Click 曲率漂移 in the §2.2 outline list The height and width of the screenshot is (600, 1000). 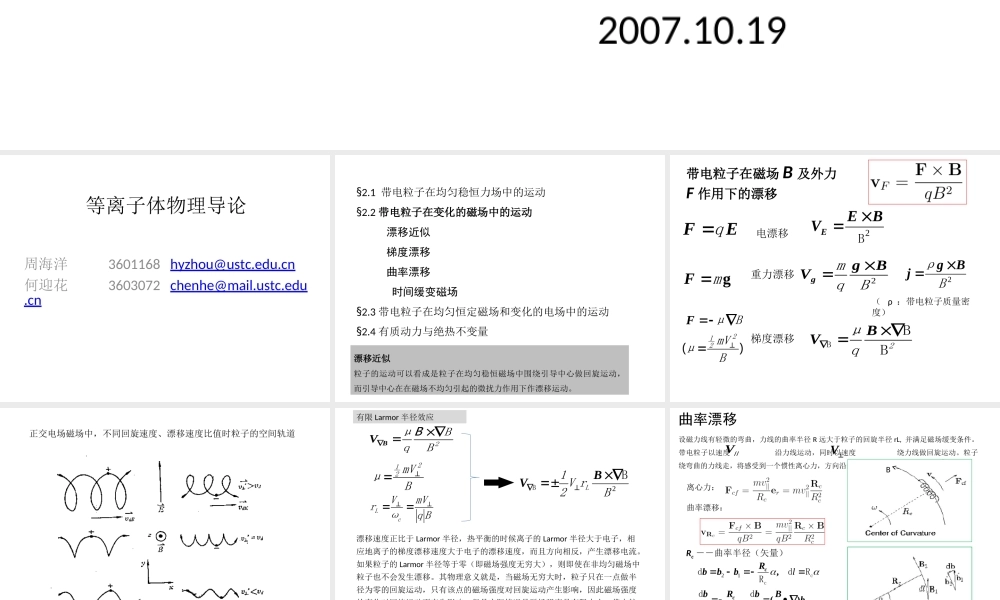408,272
